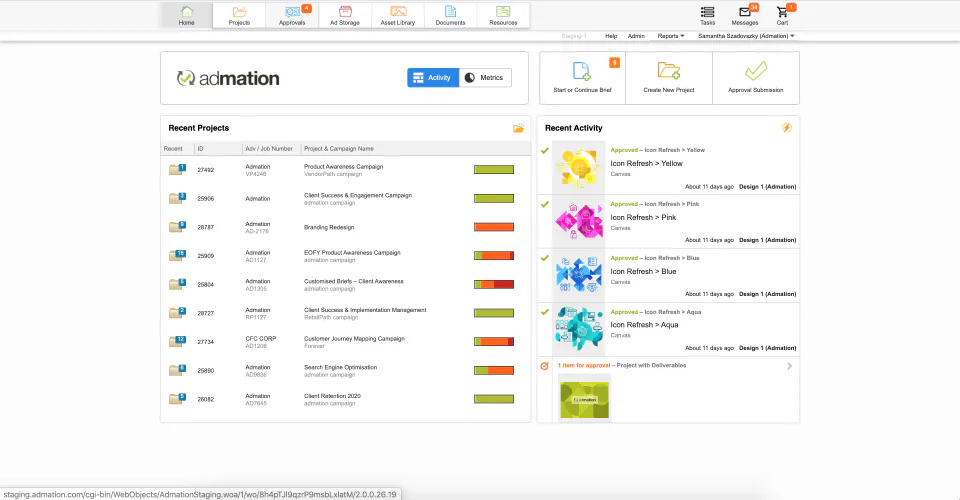The height and width of the screenshot is (500, 960).
Task: Open folder icon for project 26082
Action: (x=177, y=399)
